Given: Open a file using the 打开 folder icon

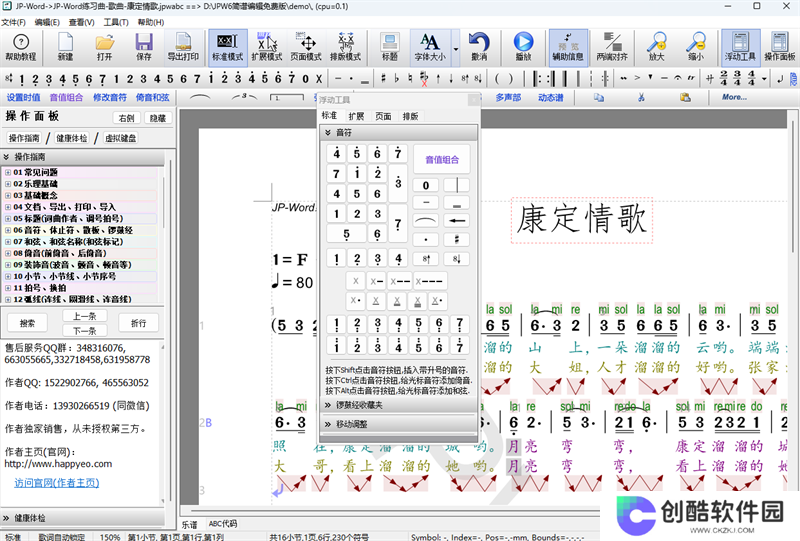Looking at the screenshot, I should click(105, 47).
